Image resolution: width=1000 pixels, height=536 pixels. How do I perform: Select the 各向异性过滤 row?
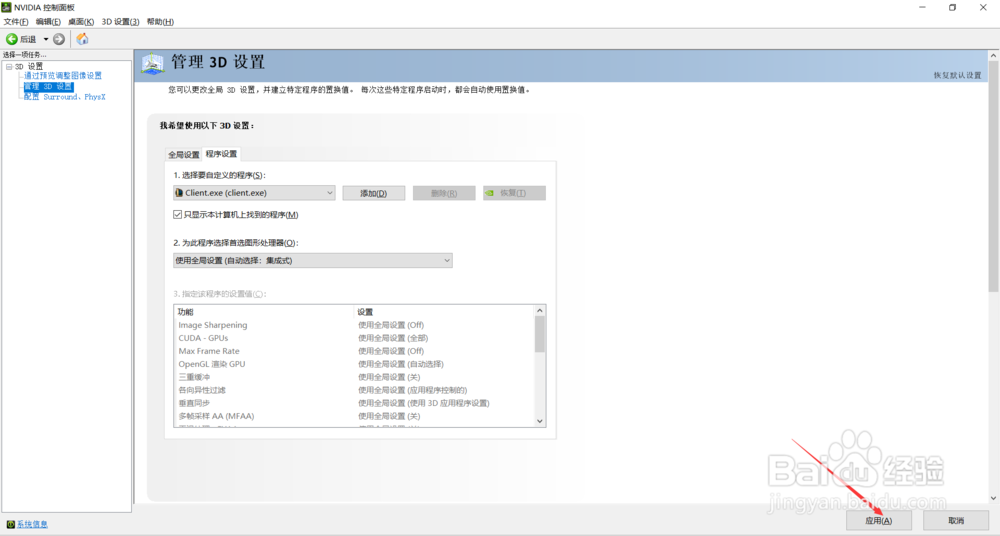[x=354, y=390]
